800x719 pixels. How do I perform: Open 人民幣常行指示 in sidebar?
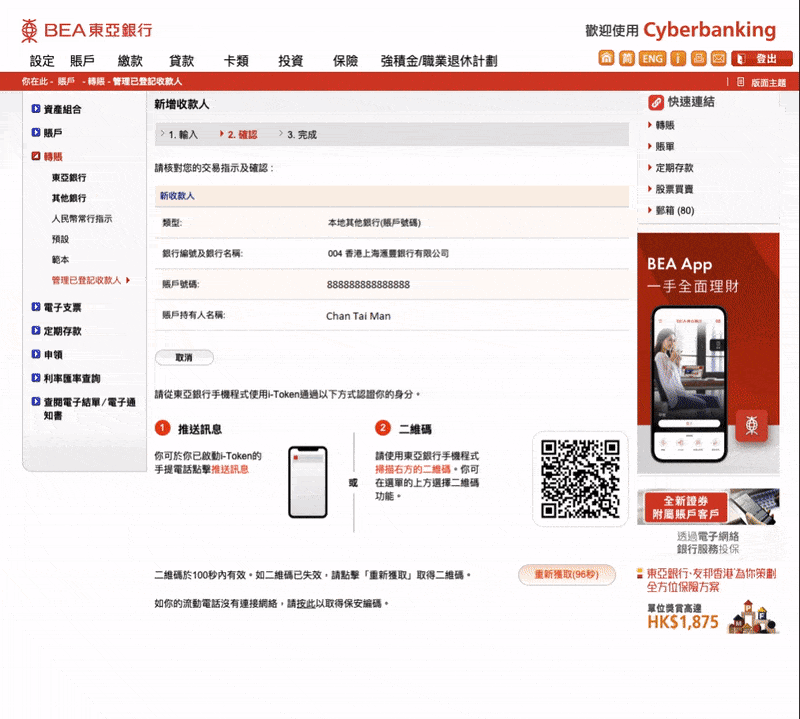(82, 218)
